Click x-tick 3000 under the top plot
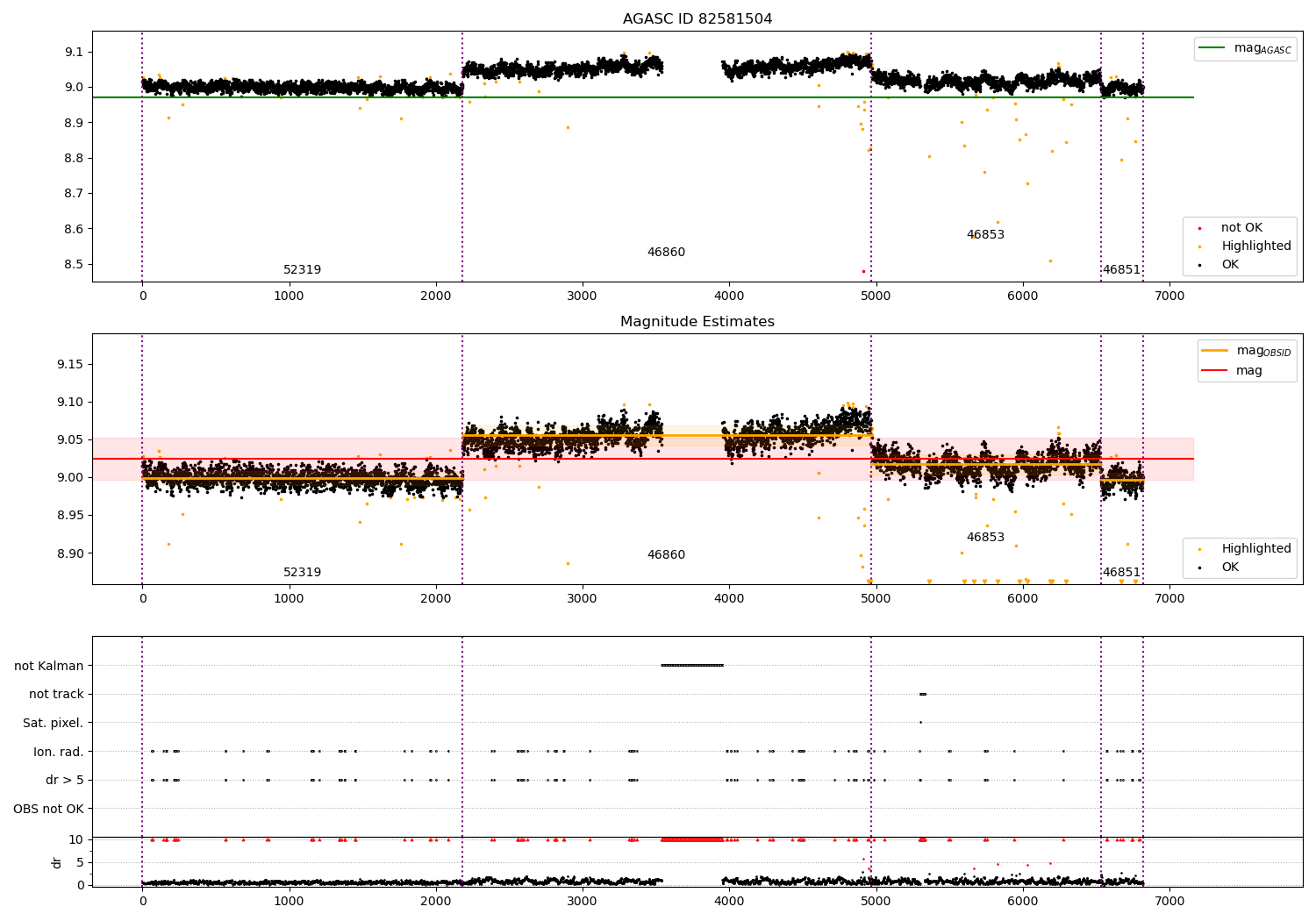The height and width of the screenshot is (921, 1316). point(583,296)
